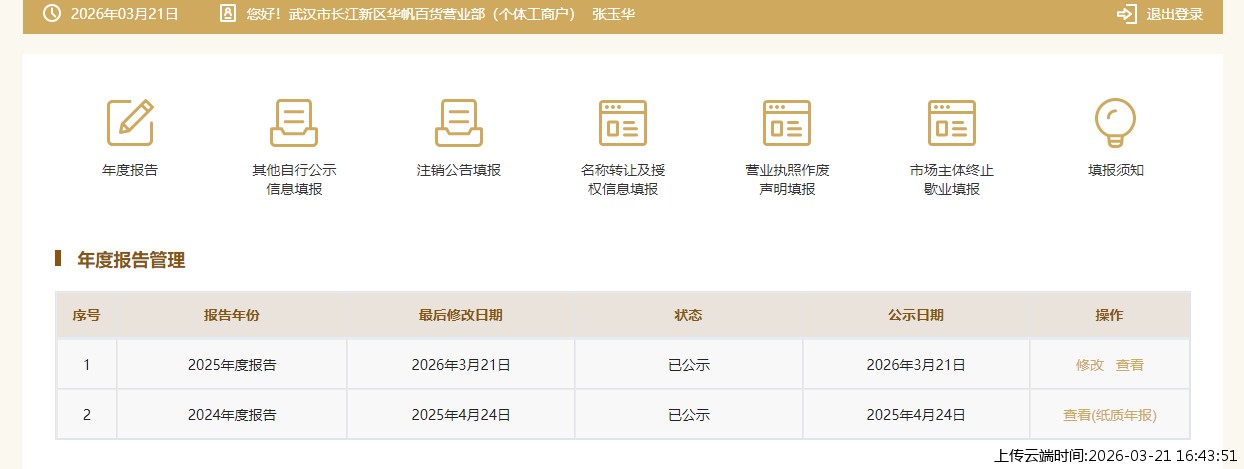Select the 年度报告 menu label
This screenshot has width=1244, height=469.
click(x=130, y=170)
